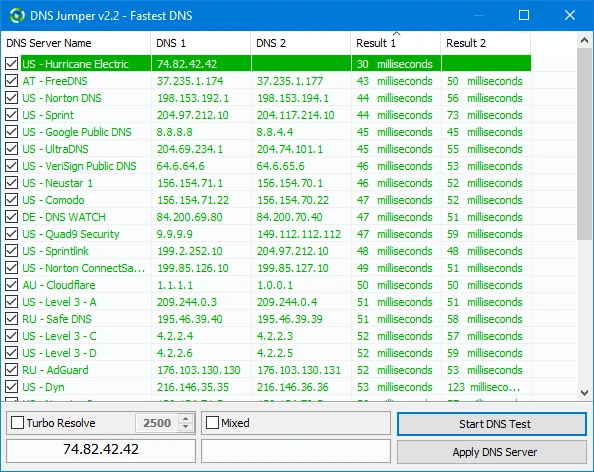The width and height of the screenshot is (594, 472).
Task: Uncheck the AU - Cloudflare server checkbox
Action: (x=11, y=284)
